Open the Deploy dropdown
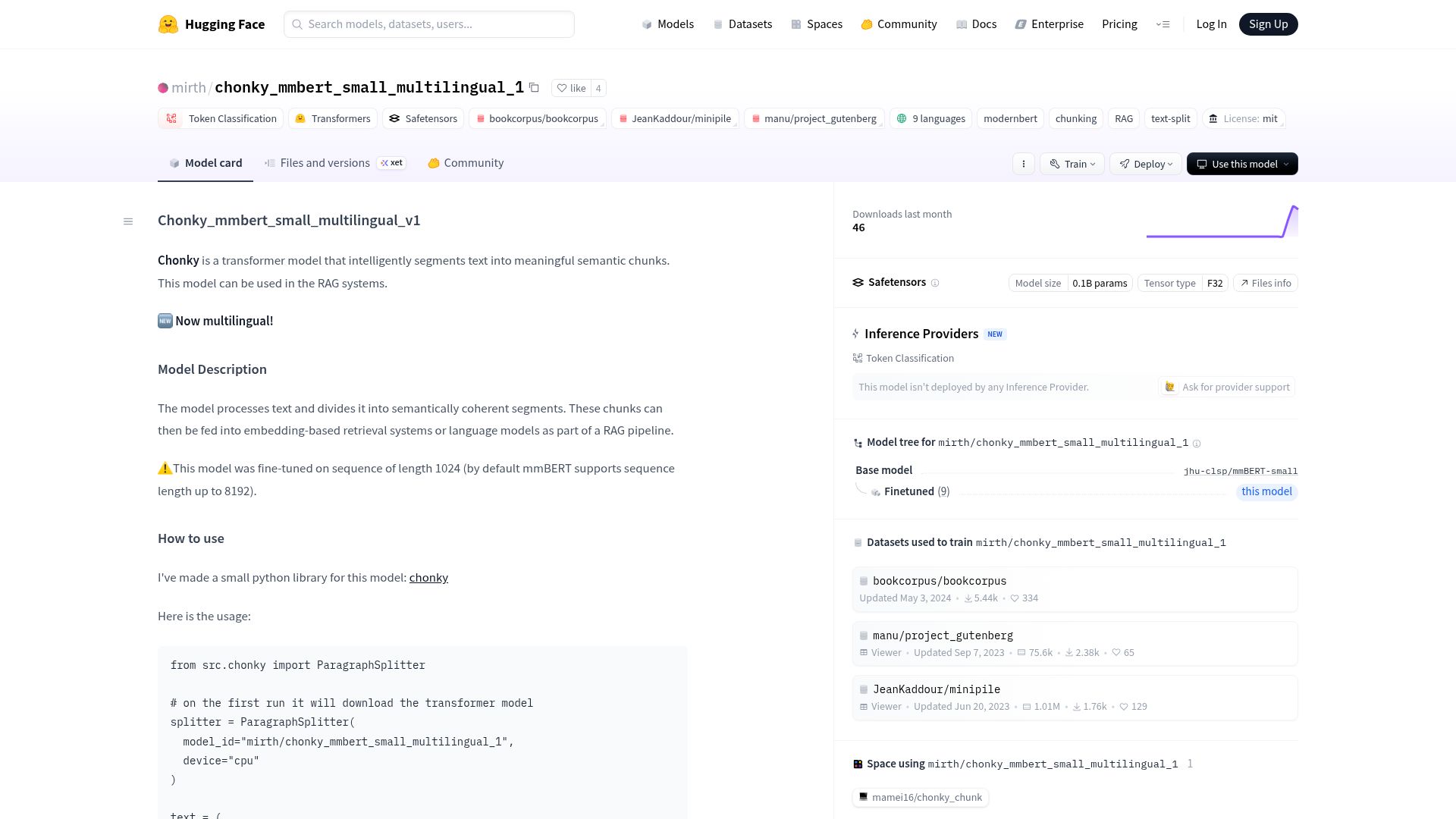The width and height of the screenshot is (1456, 819). 1146,164
